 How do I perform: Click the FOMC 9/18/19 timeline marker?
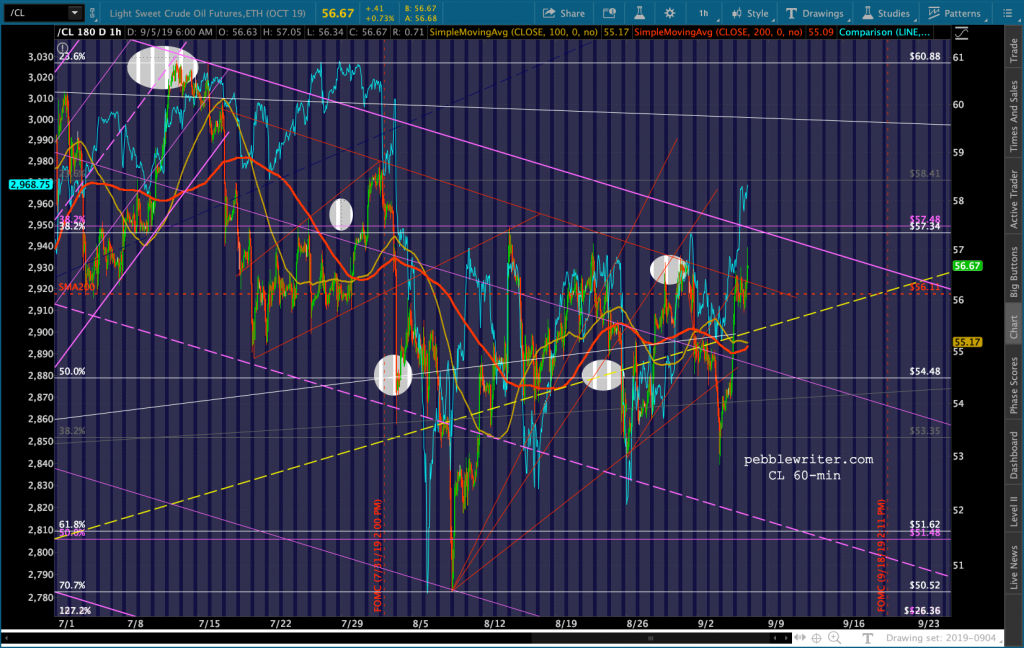[x=882, y=556]
